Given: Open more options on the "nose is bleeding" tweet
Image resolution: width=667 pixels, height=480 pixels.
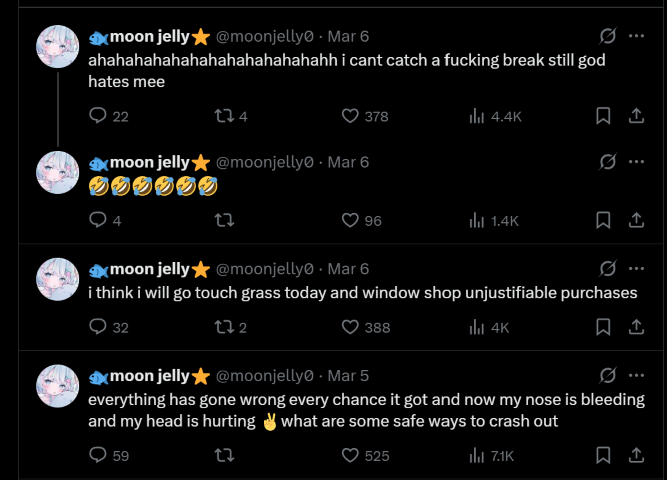Looking at the screenshot, I should pyautogui.click(x=636, y=375).
